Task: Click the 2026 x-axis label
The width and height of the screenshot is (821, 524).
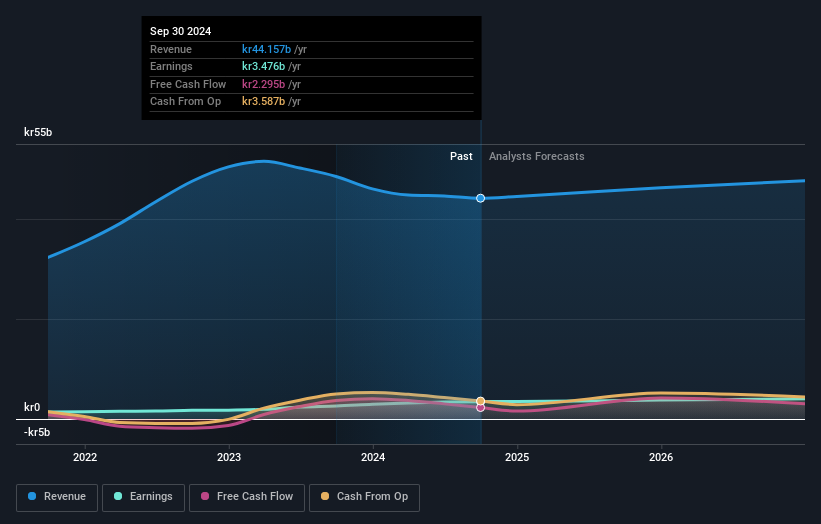Action: [661, 457]
